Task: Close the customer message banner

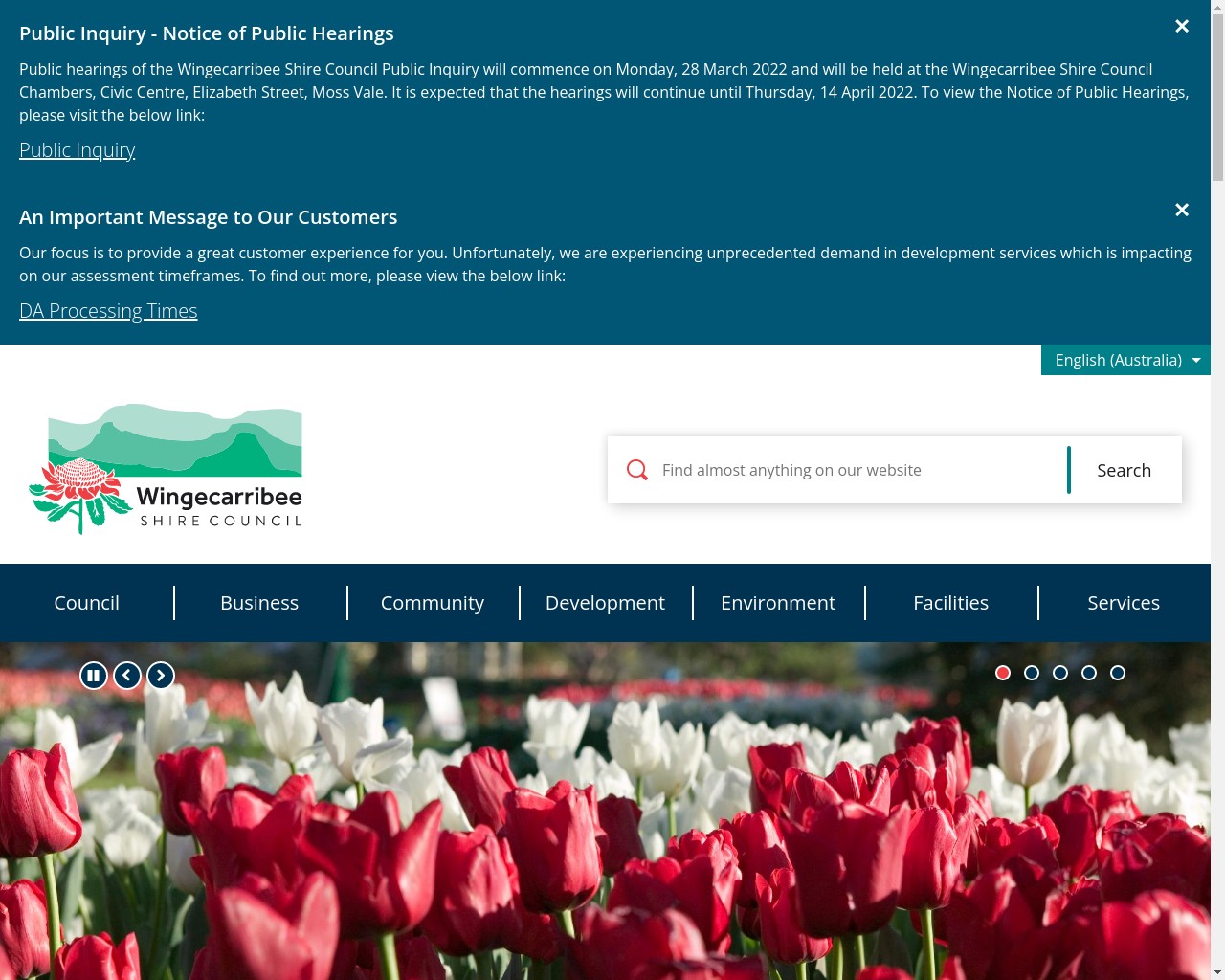Action: tap(1182, 210)
